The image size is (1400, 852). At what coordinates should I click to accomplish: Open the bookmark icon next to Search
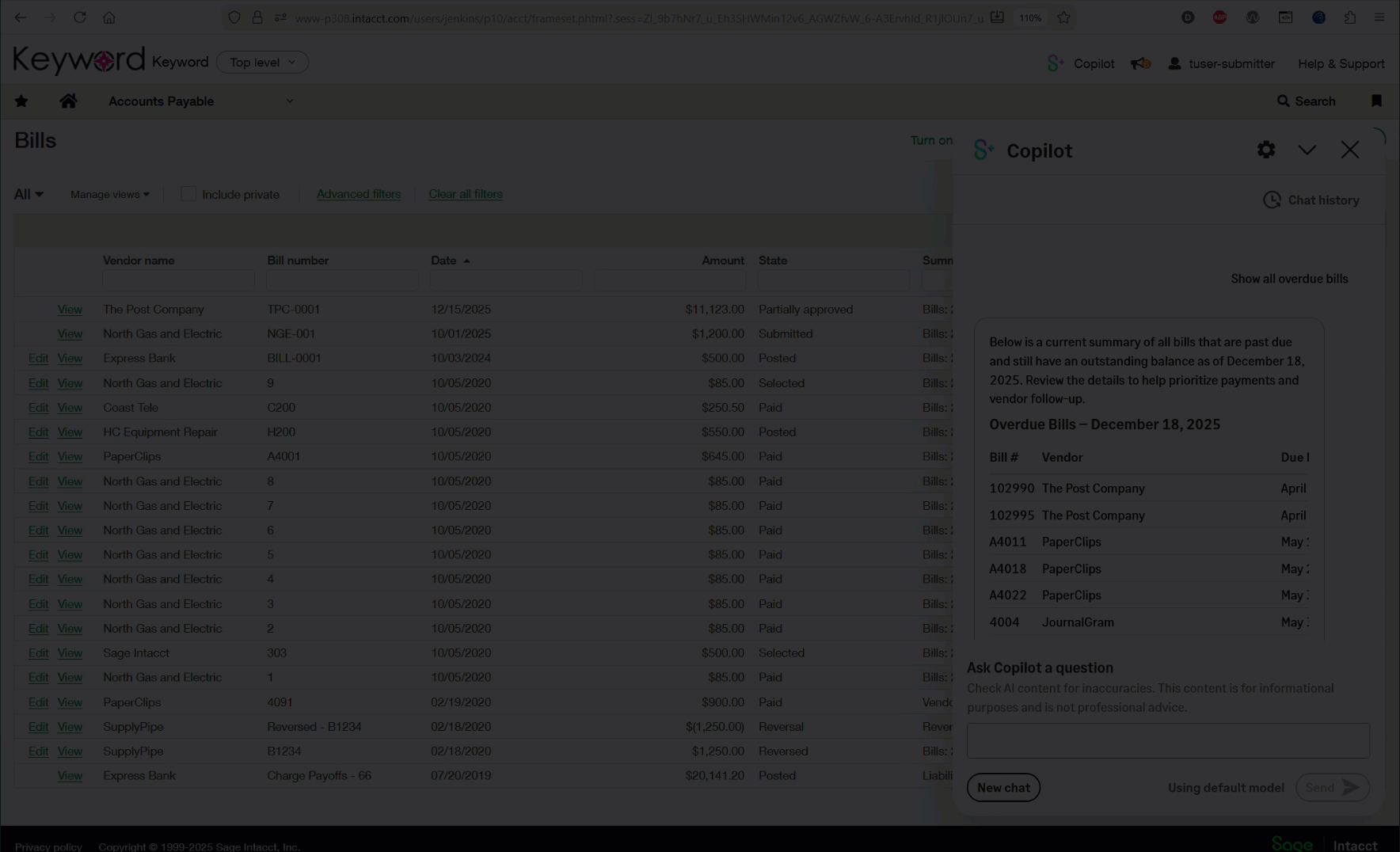[x=1376, y=101]
